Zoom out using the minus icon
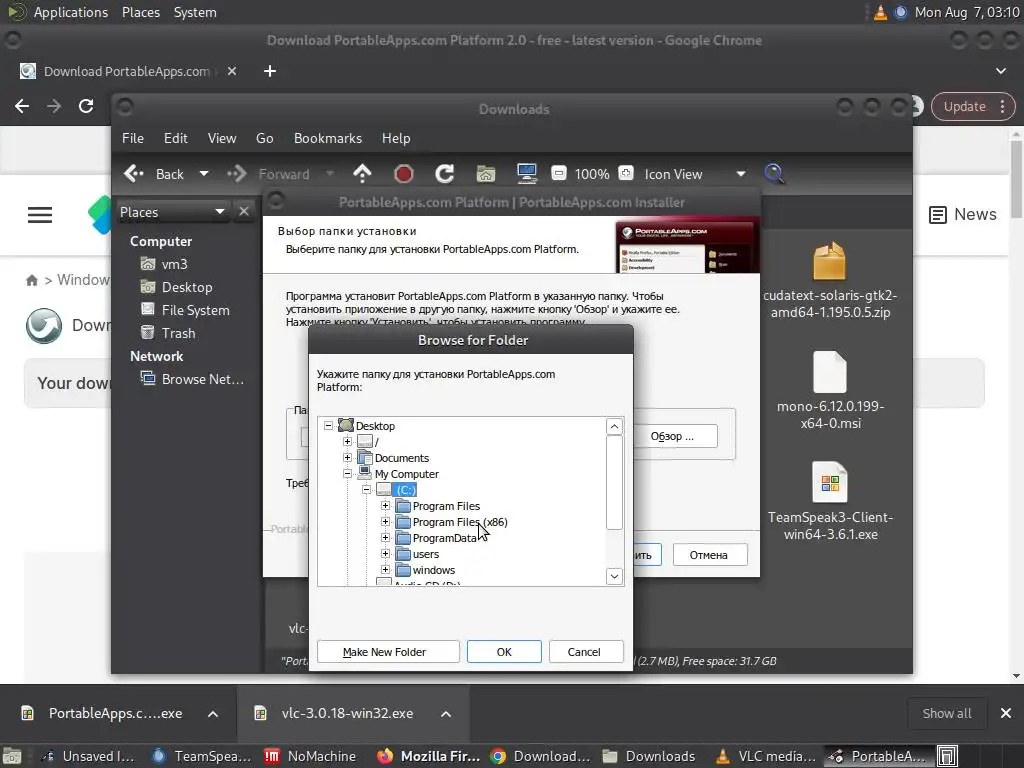This screenshot has height=768, width=1024. [x=558, y=174]
